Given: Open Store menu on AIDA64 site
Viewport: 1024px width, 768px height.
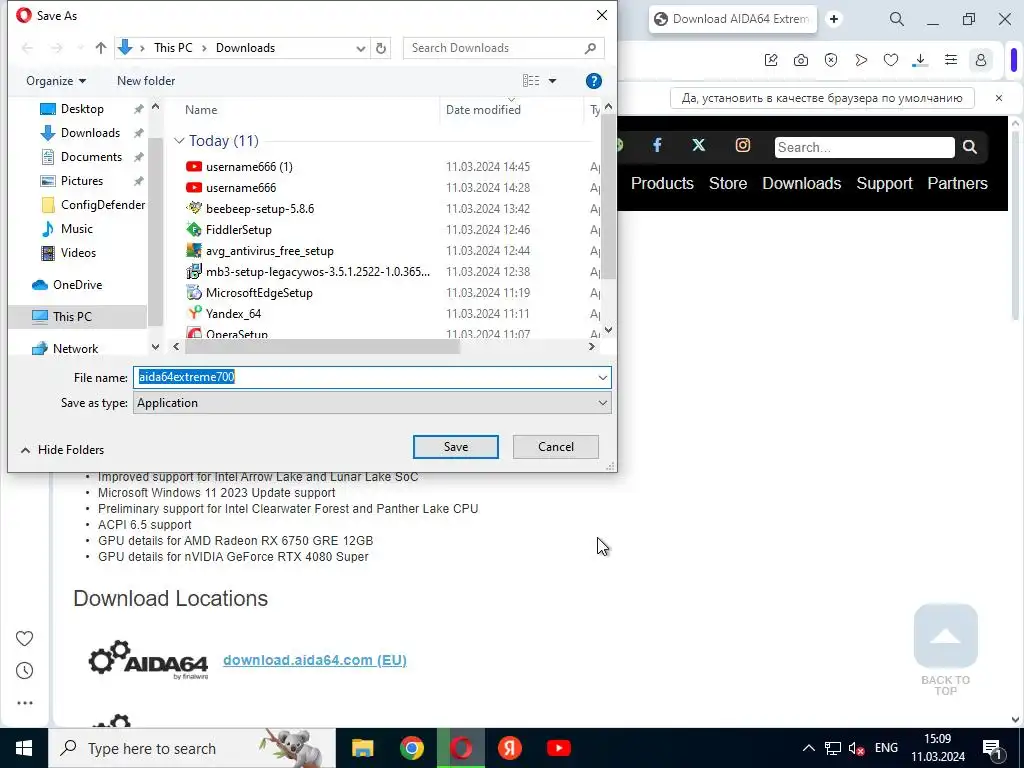Looking at the screenshot, I should (728, 184).
